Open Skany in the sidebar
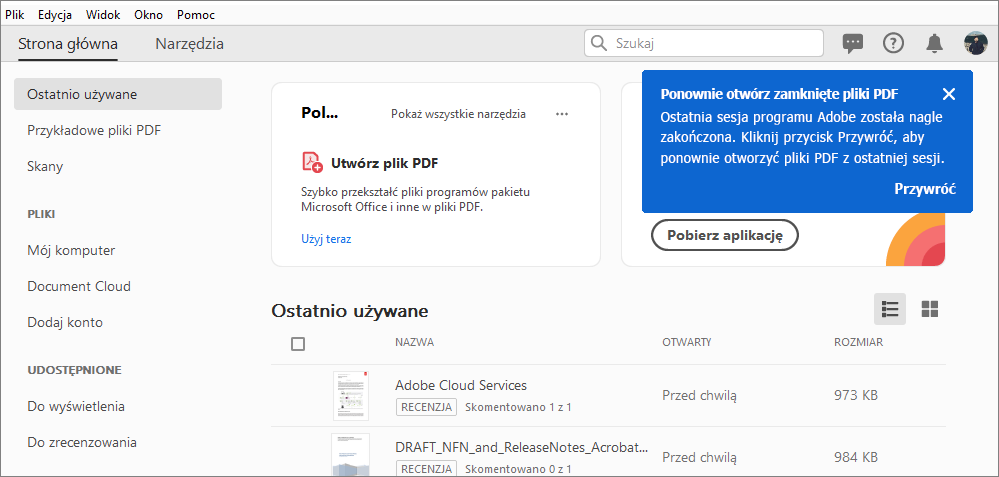This screenshot has width=999, height=477. click(x=45, y=167)
